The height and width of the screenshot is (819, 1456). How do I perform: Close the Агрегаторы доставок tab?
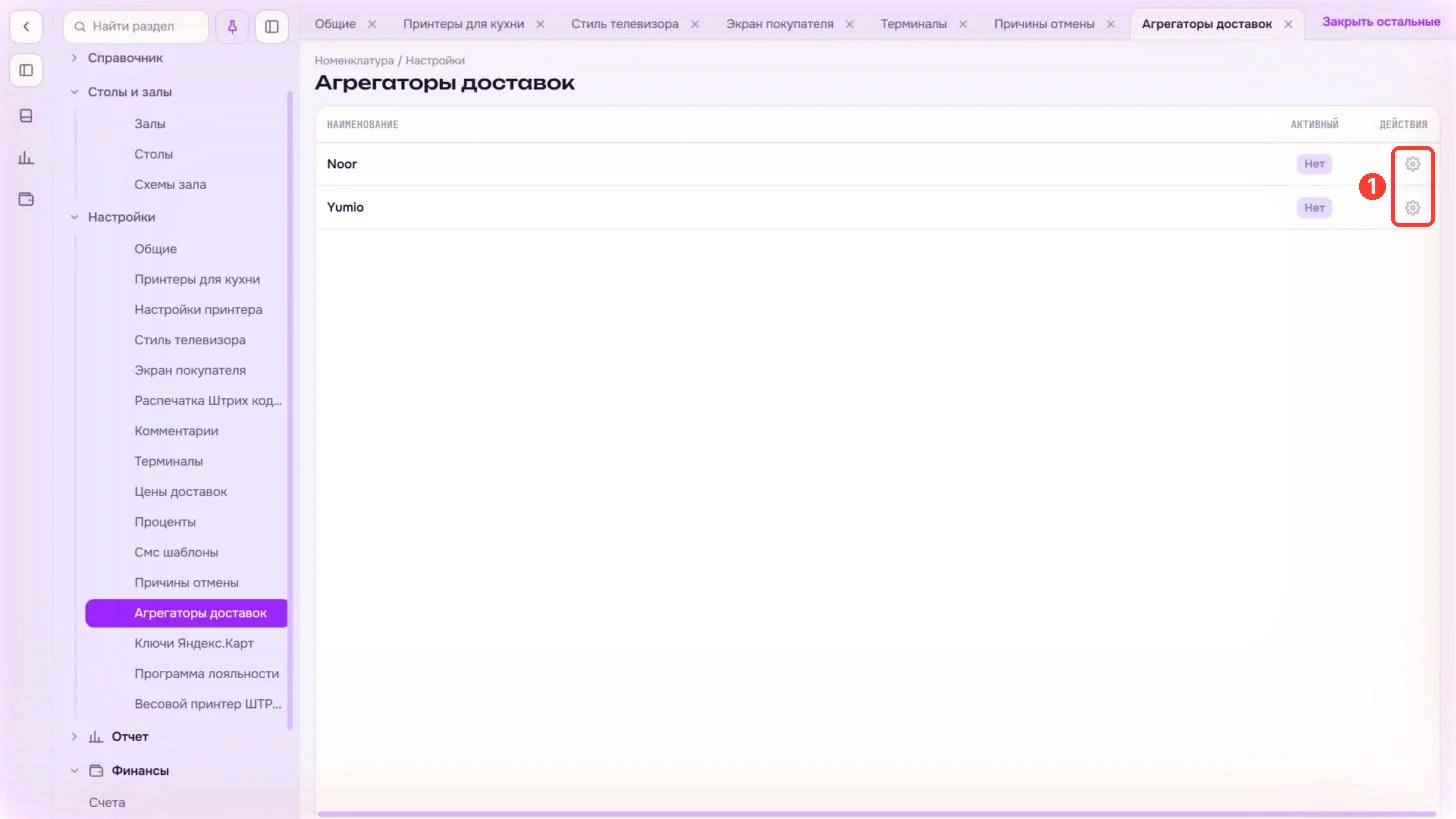pyautogui.click(x=1288, y=24)
